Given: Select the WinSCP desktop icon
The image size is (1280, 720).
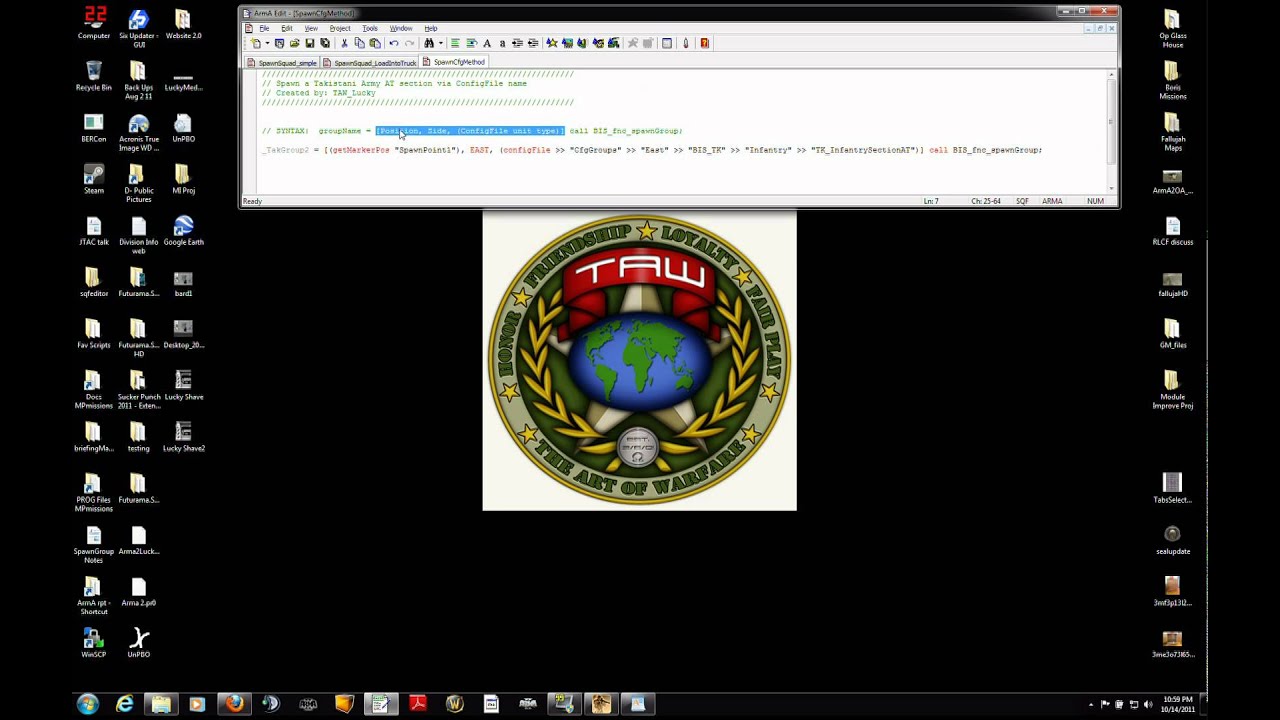Looking at the screenshot, I should click(94, 644).
